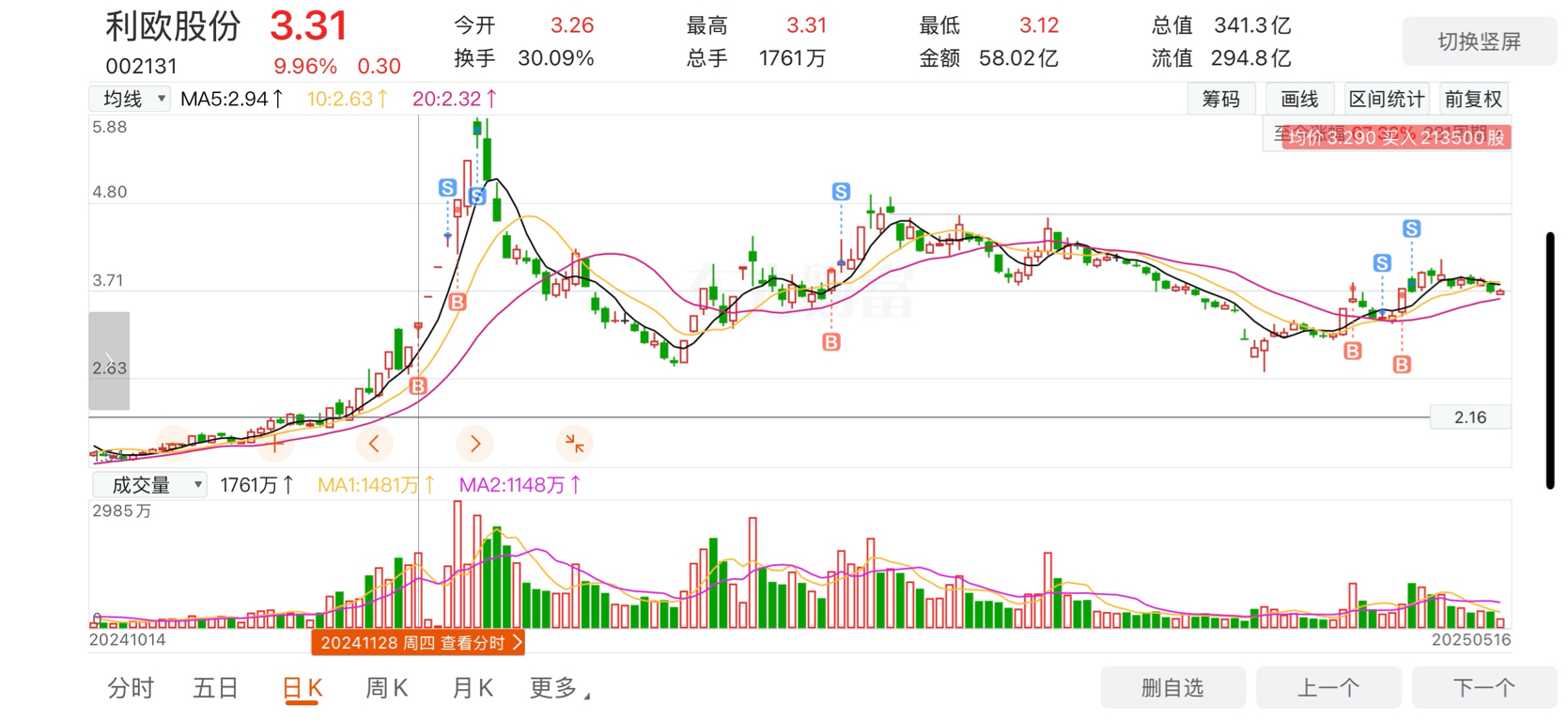Screen dimensions: 1568x722
Task: Open 20241128 周四 查看分时 link
Action: (418, 643)
